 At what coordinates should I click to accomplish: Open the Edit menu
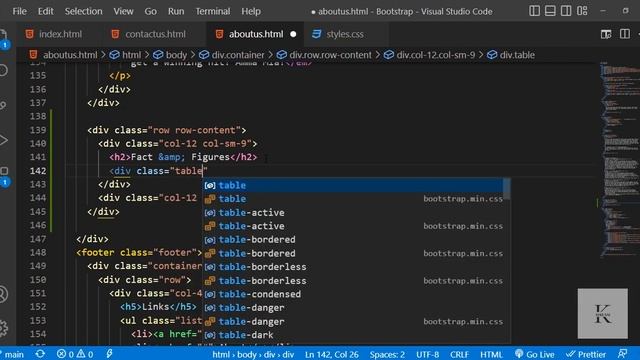pyautogui.click(x=45, y=11)
